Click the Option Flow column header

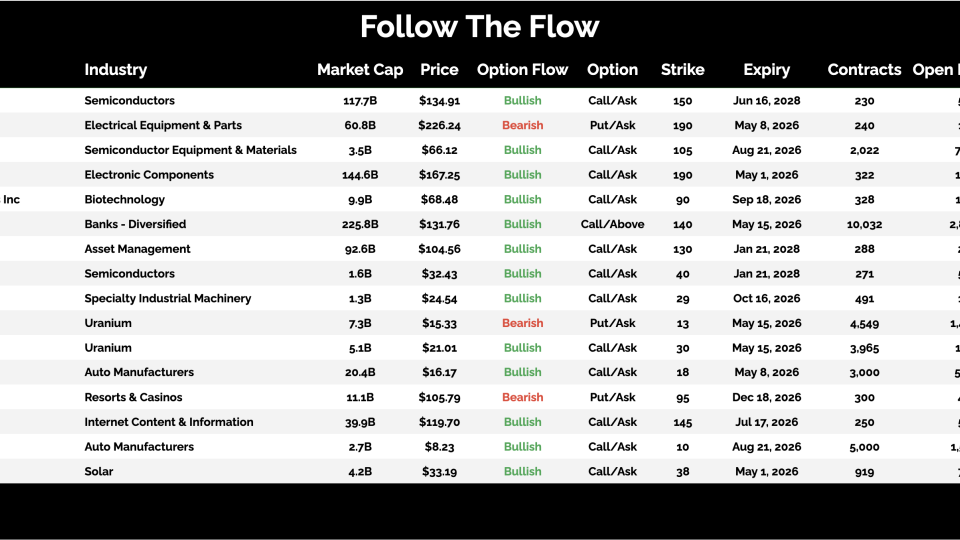coord(522,70)
